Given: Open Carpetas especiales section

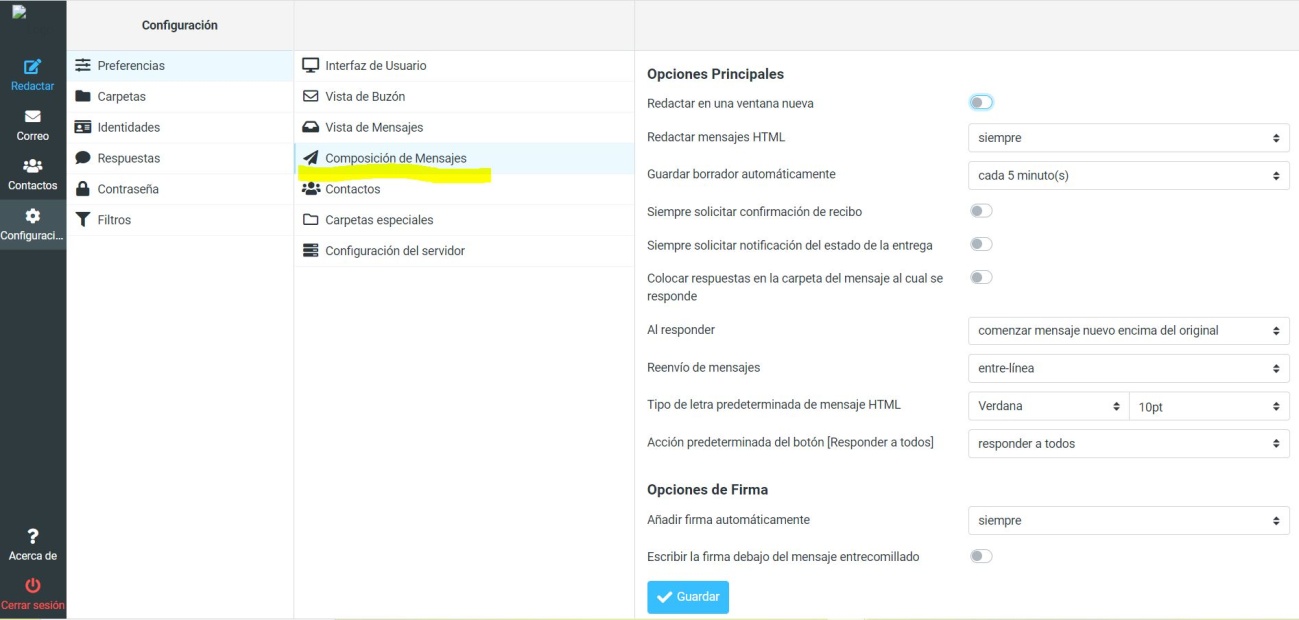Looking at the screenshot, I should pos(379,220).
